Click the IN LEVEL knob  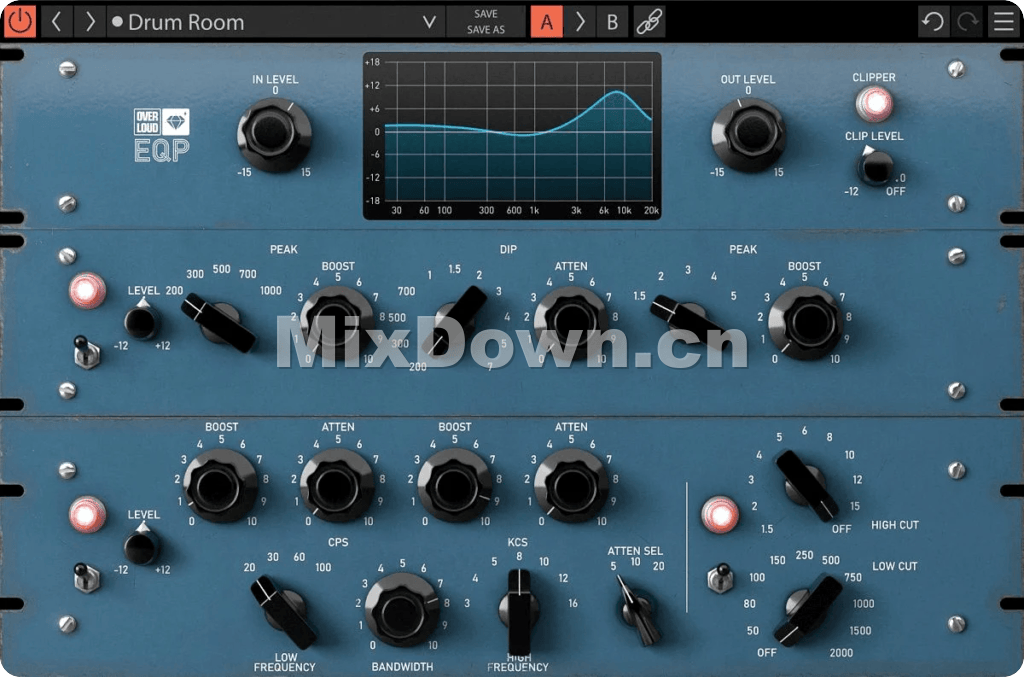tap(274, 134)
